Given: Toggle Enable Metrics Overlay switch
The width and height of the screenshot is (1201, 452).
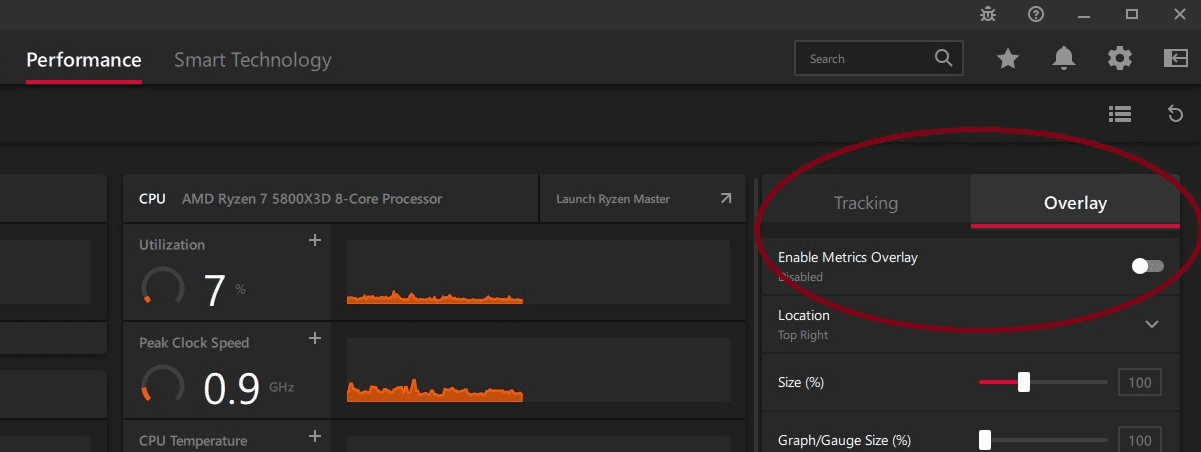Looking at the screenshot, I should coord(1148,266).
